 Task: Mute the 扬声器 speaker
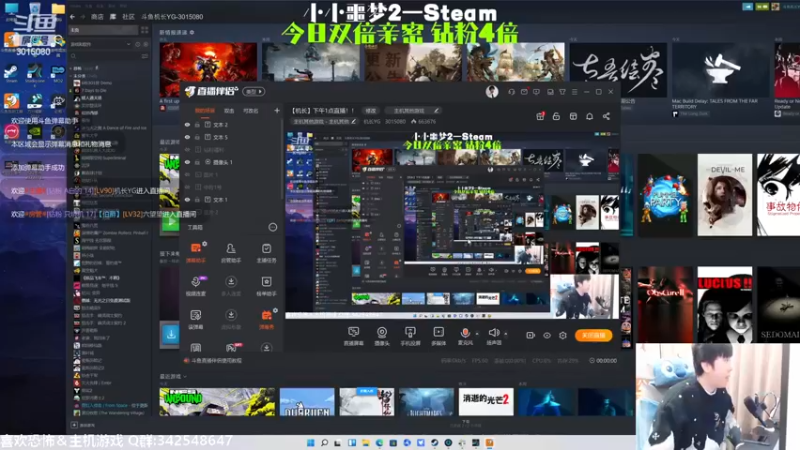(493, 333)
